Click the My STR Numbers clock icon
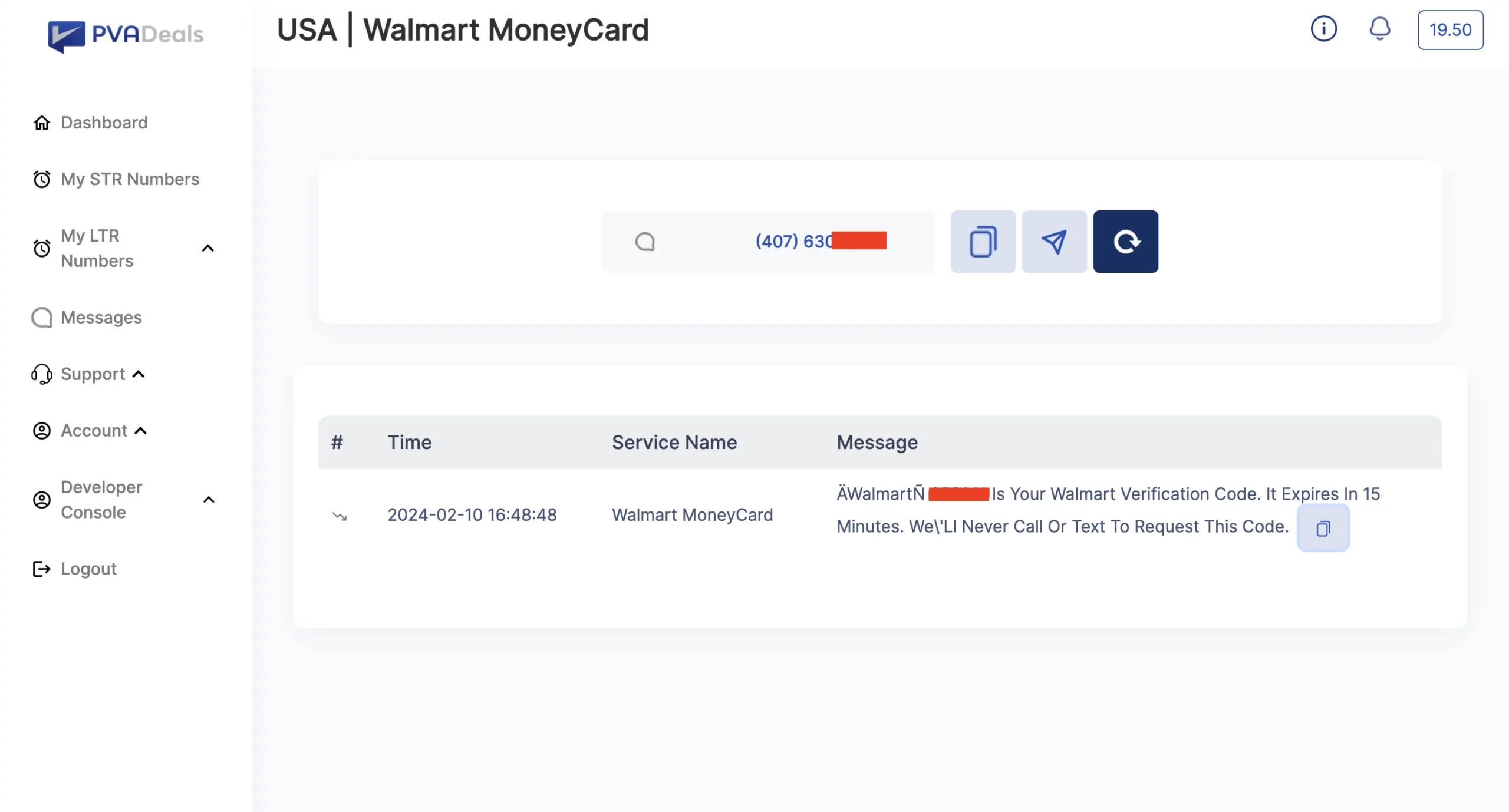 pyautogui.click(x=42, y=179)
